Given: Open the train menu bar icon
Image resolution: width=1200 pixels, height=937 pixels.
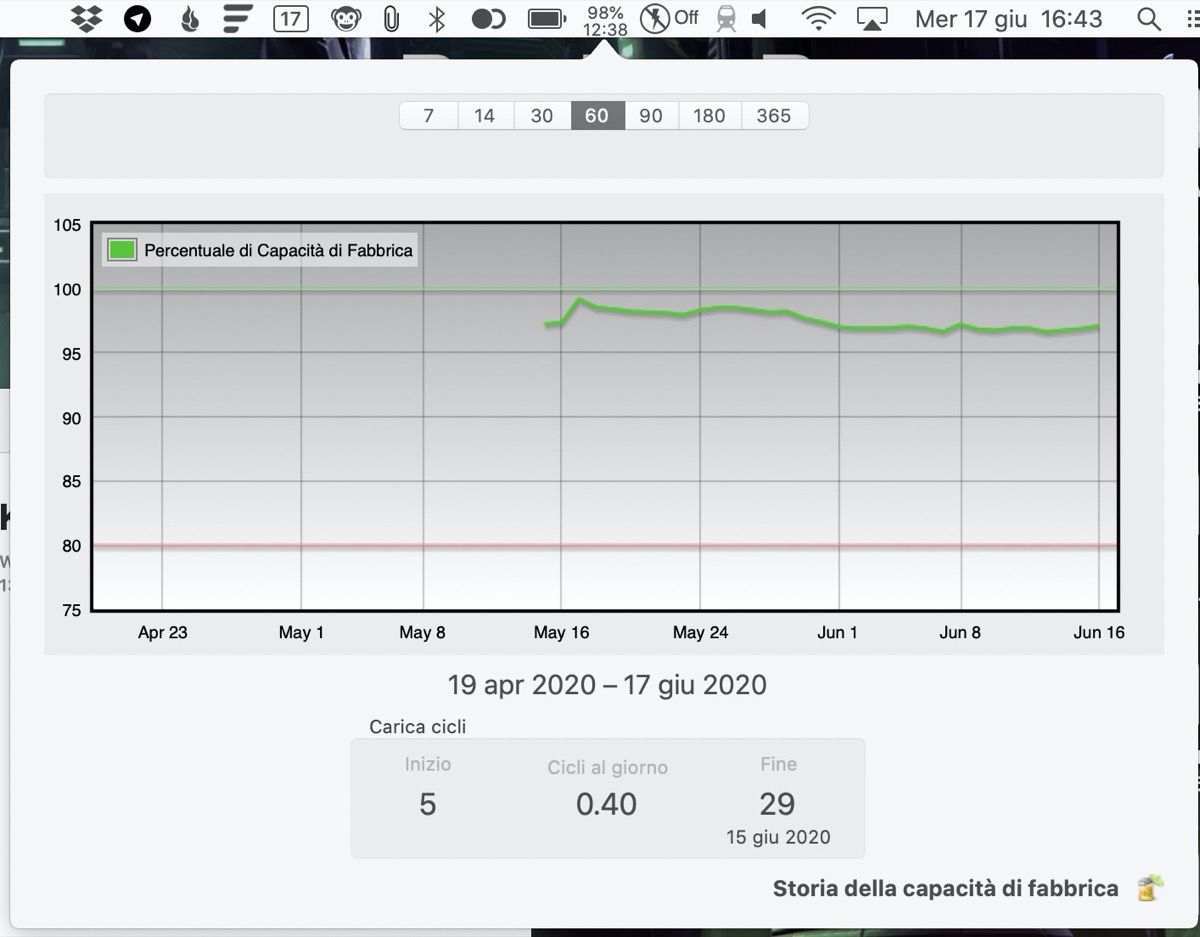Looking at the screenshot, I should pyautogui.click(x=727, y=18).
